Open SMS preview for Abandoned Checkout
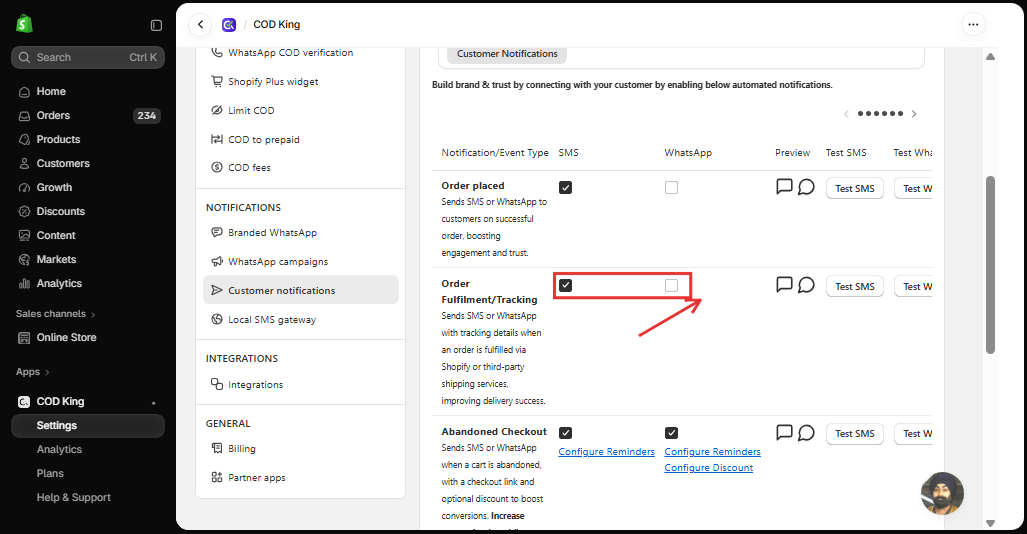The image size is (1027, 534). 784,432
